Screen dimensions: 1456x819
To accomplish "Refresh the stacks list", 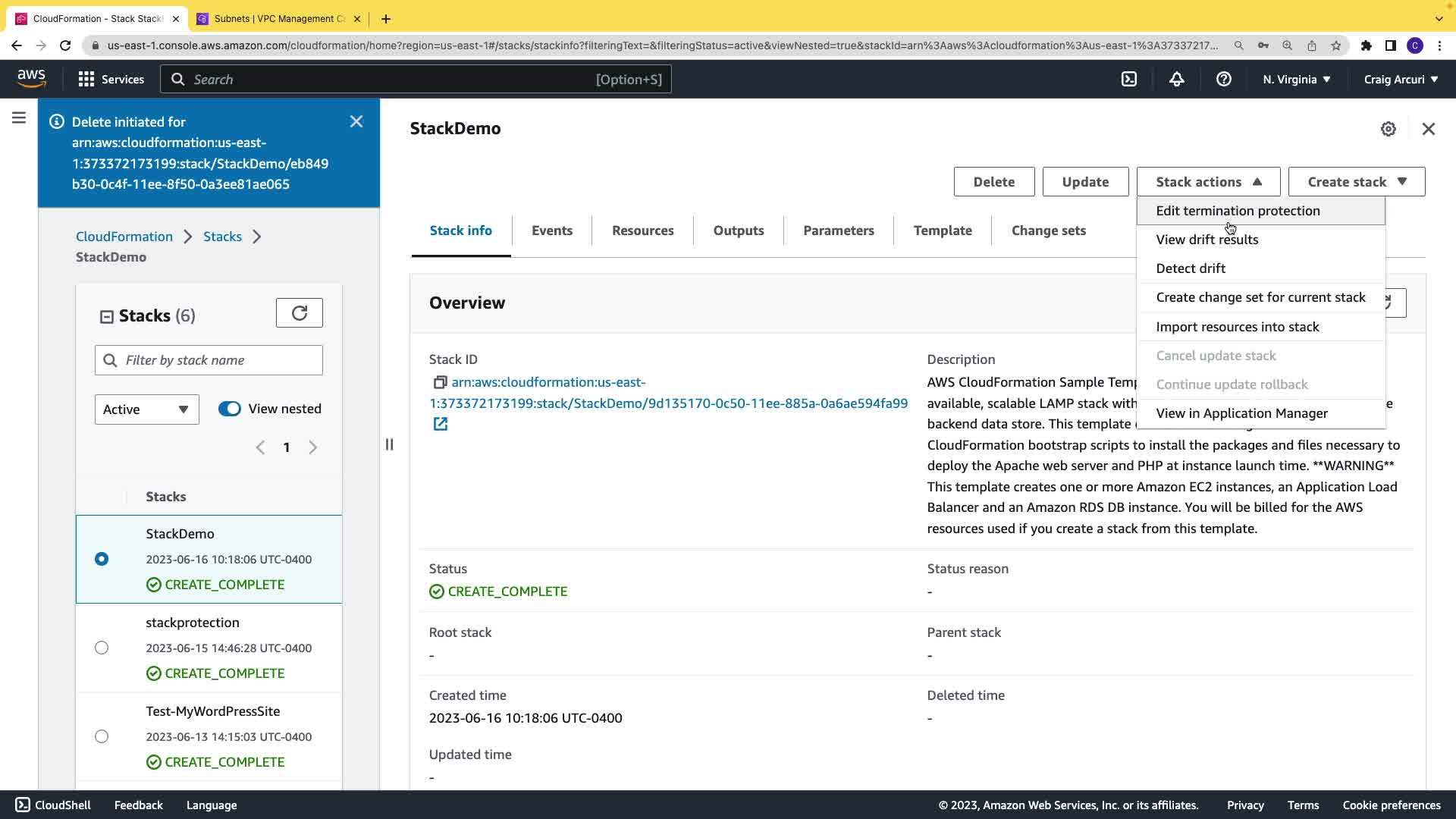I will 299,312.
